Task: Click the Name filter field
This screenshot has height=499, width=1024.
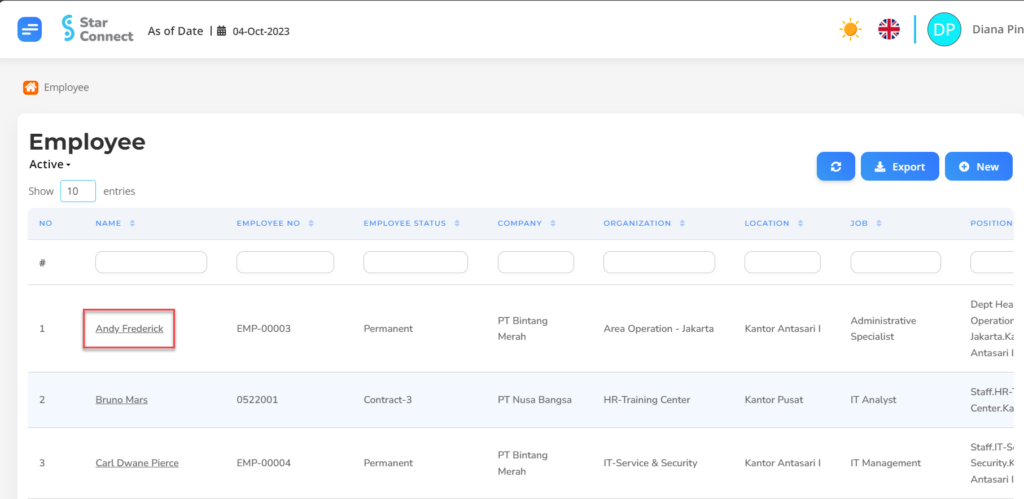Action: coord(151,262)
